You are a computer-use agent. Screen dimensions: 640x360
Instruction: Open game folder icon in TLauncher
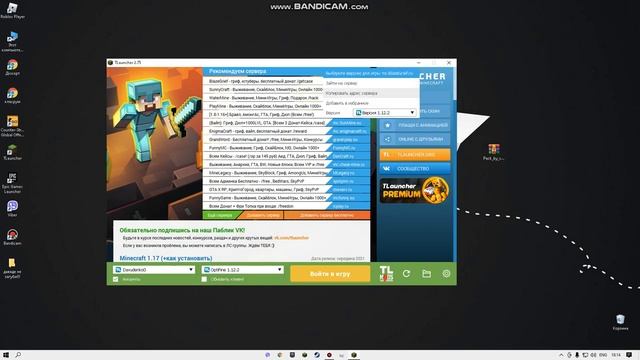[x=426, y=273]
